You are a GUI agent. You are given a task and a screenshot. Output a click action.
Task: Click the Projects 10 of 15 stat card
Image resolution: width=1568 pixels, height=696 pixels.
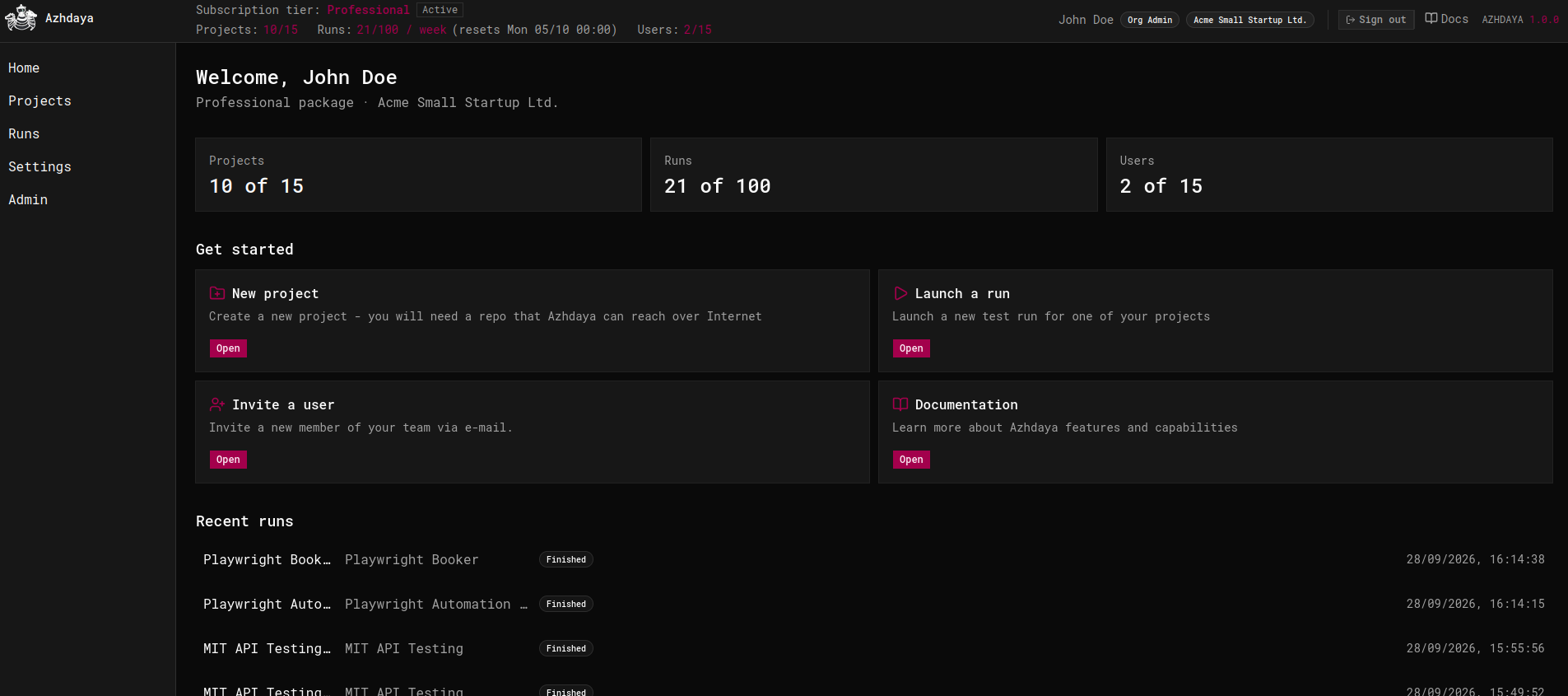click(418, 175)
